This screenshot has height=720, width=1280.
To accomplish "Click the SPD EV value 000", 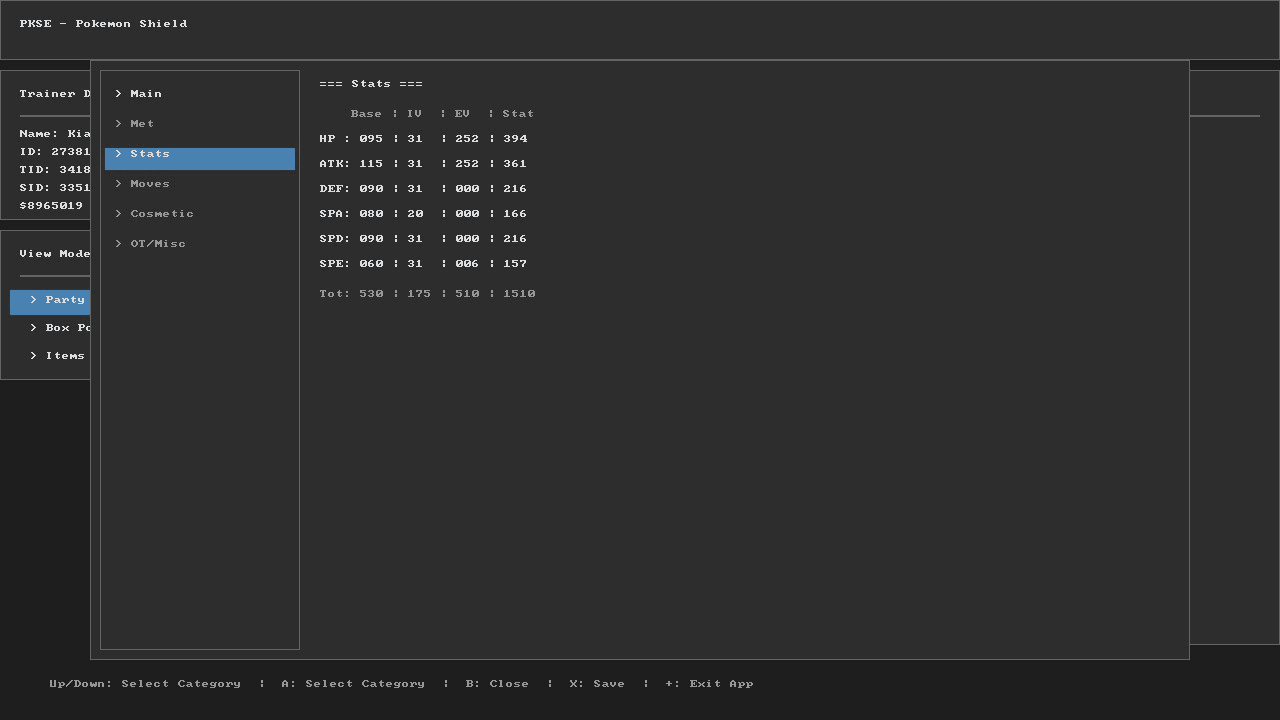I will coord(467,239).
